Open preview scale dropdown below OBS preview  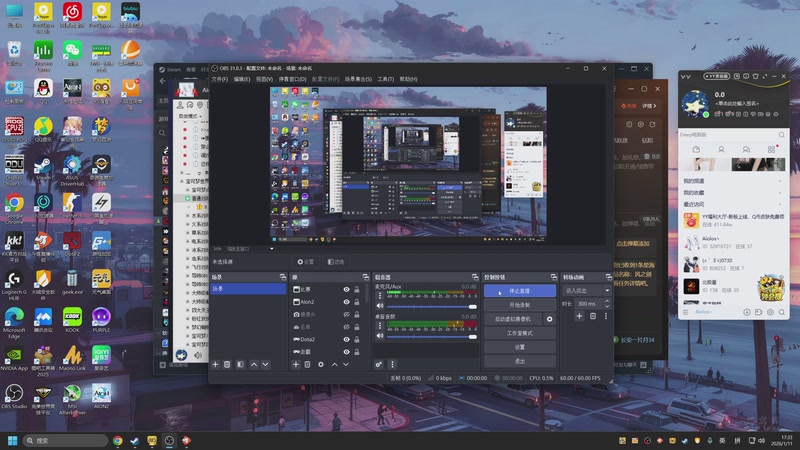point(271,249)
